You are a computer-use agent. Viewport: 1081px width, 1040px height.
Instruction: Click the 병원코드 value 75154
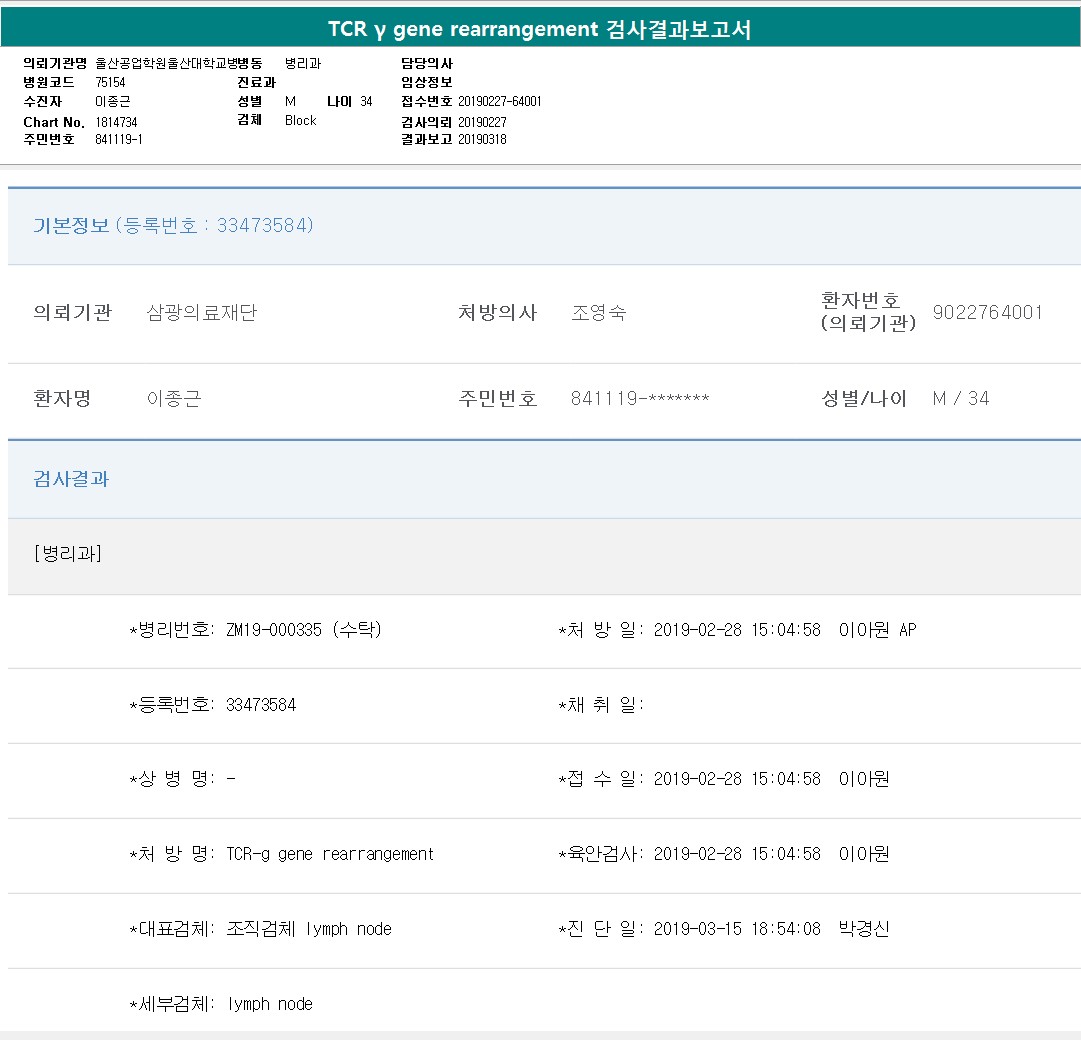pyautogui.click(x=110, y=83)
